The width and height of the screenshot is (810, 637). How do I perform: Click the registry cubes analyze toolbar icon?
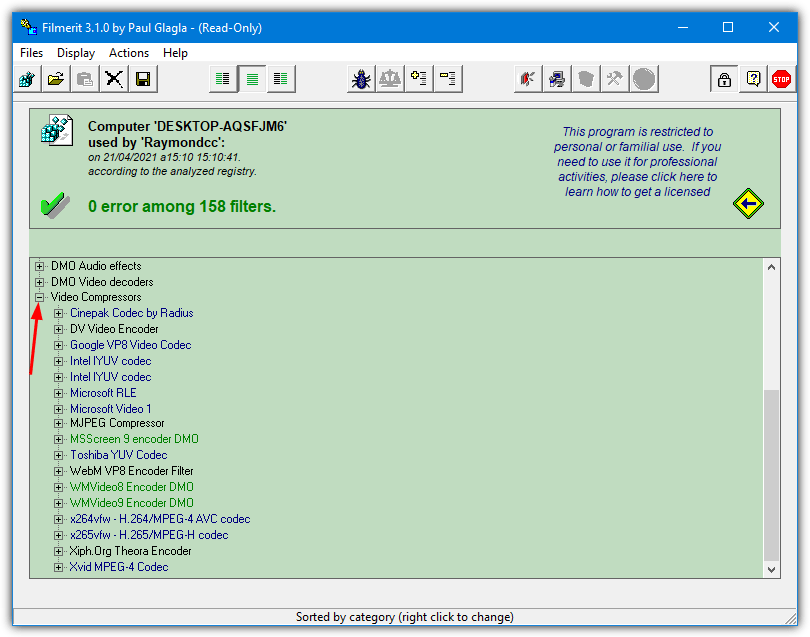[27, 79]
